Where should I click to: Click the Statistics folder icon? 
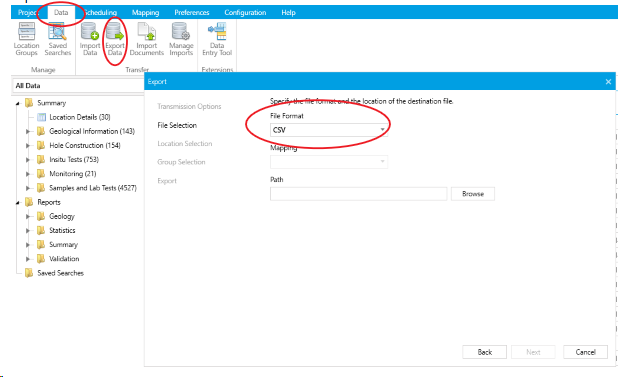[41, 230]
